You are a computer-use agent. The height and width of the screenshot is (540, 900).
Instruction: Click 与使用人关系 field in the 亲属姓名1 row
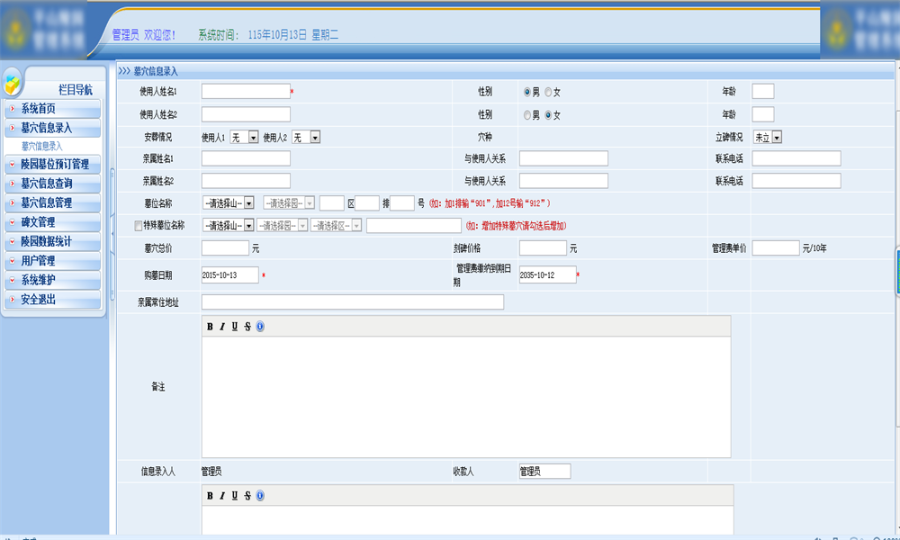[563, 158]
